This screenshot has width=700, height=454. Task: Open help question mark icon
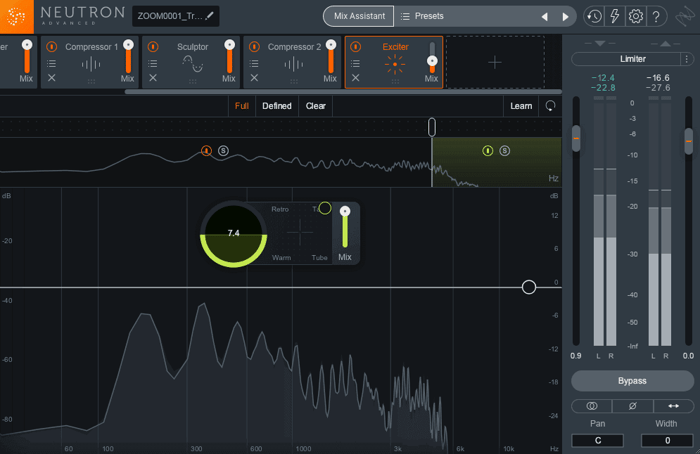point(656,17)
